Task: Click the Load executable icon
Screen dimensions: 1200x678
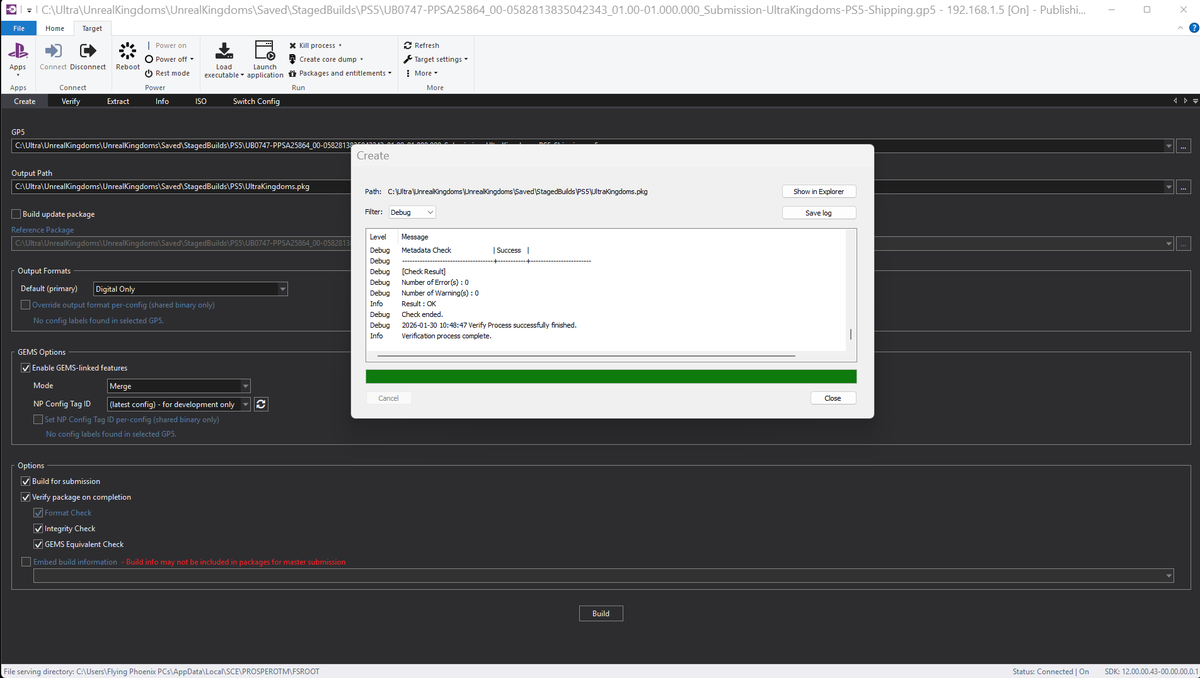Action: (x=224, y=51)
